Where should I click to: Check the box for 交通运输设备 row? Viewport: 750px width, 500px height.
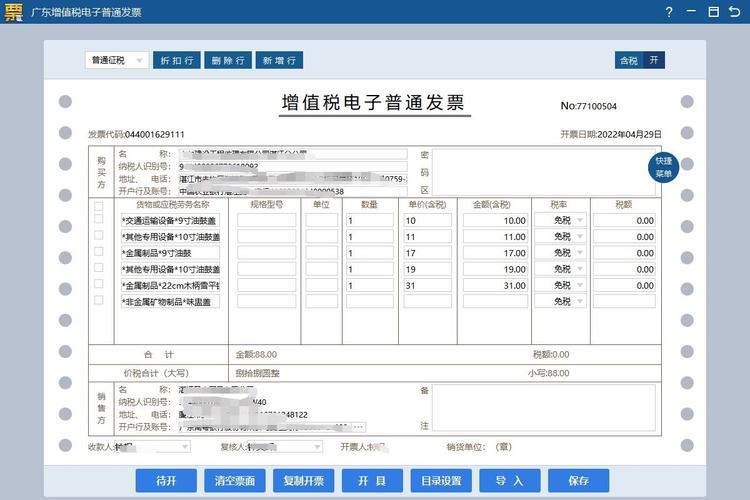pos(98,221)
